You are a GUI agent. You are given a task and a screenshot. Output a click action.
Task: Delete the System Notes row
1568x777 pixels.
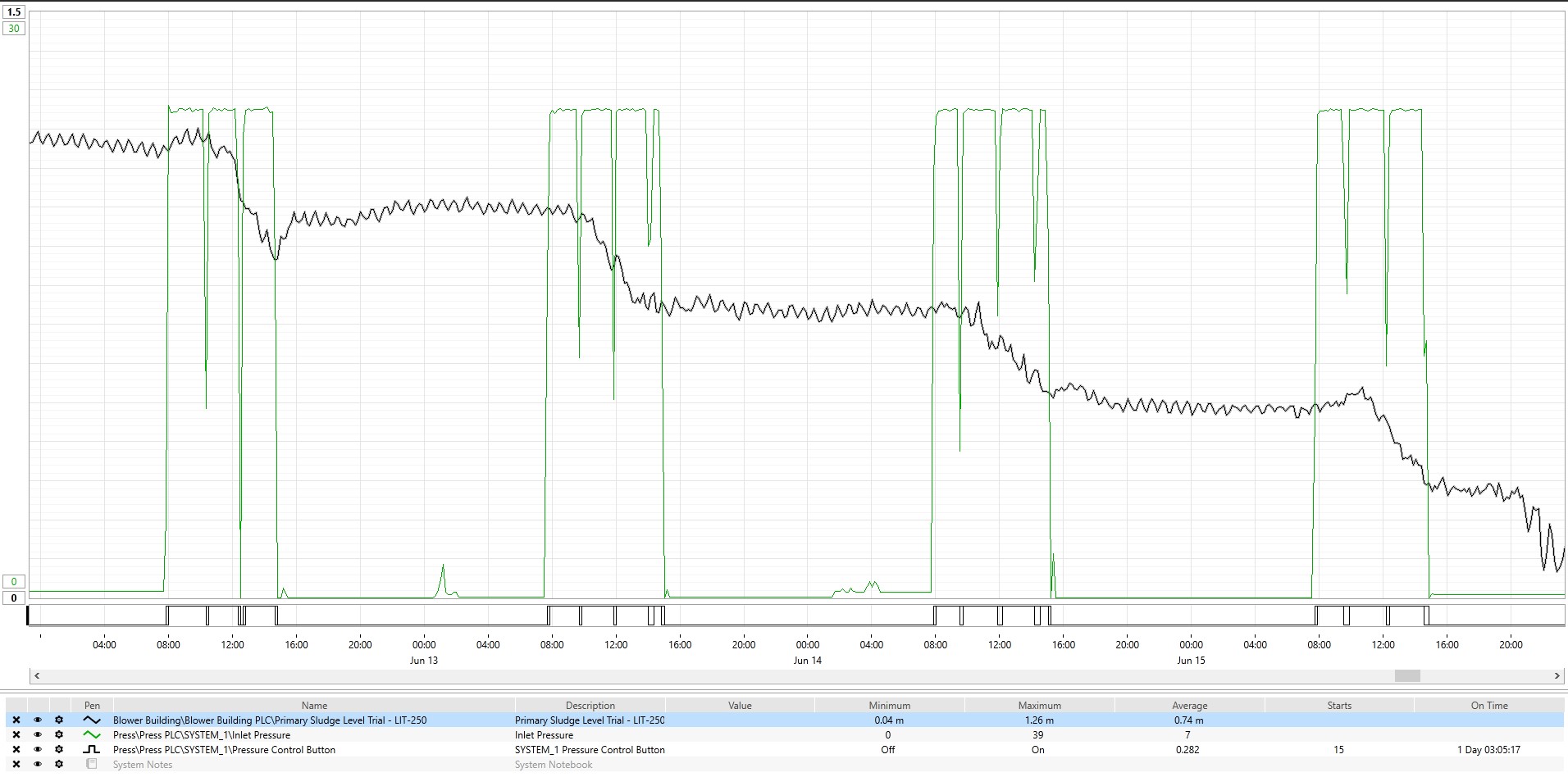(16, 765)
